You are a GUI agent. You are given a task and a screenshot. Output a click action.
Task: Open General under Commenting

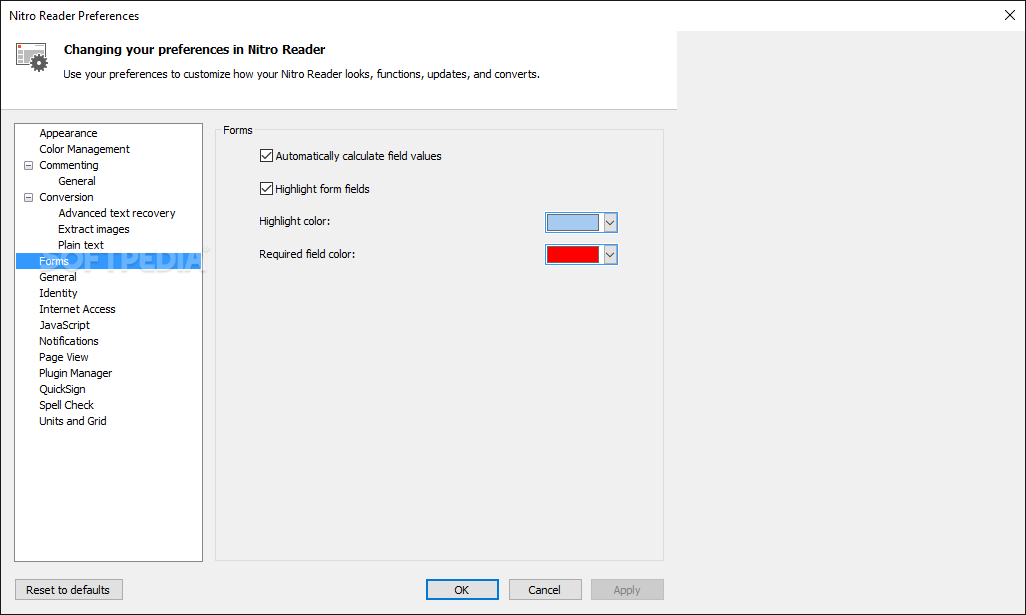(x=77, y=181)
